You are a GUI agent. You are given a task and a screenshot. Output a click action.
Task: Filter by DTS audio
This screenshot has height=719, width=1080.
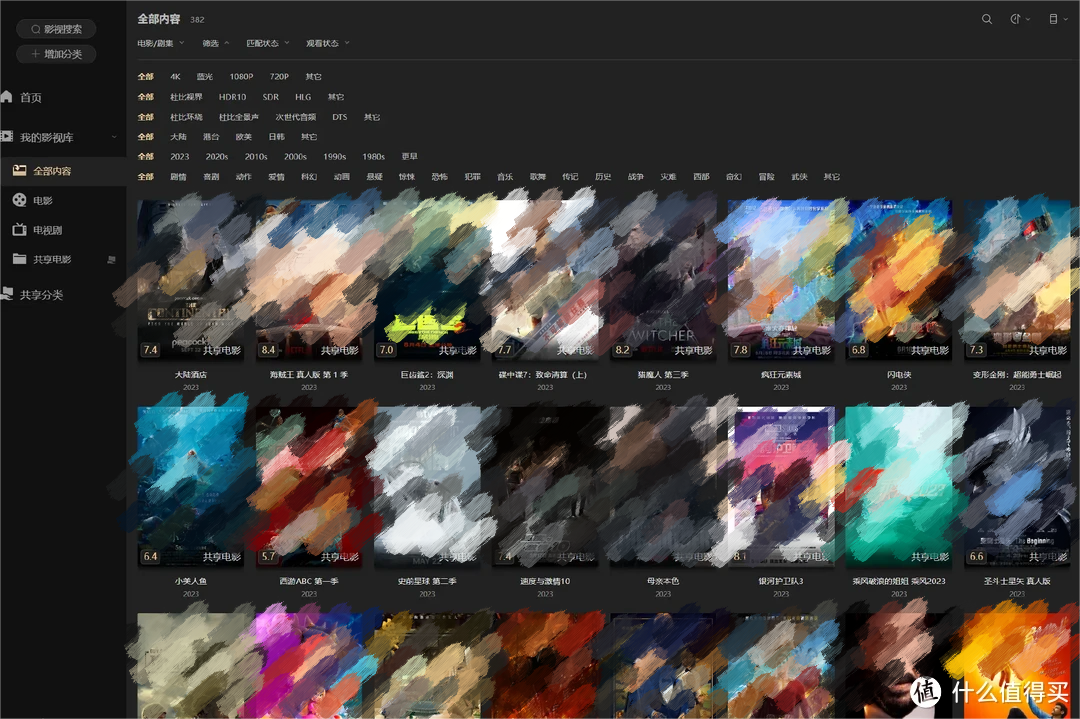coord(340,117)
